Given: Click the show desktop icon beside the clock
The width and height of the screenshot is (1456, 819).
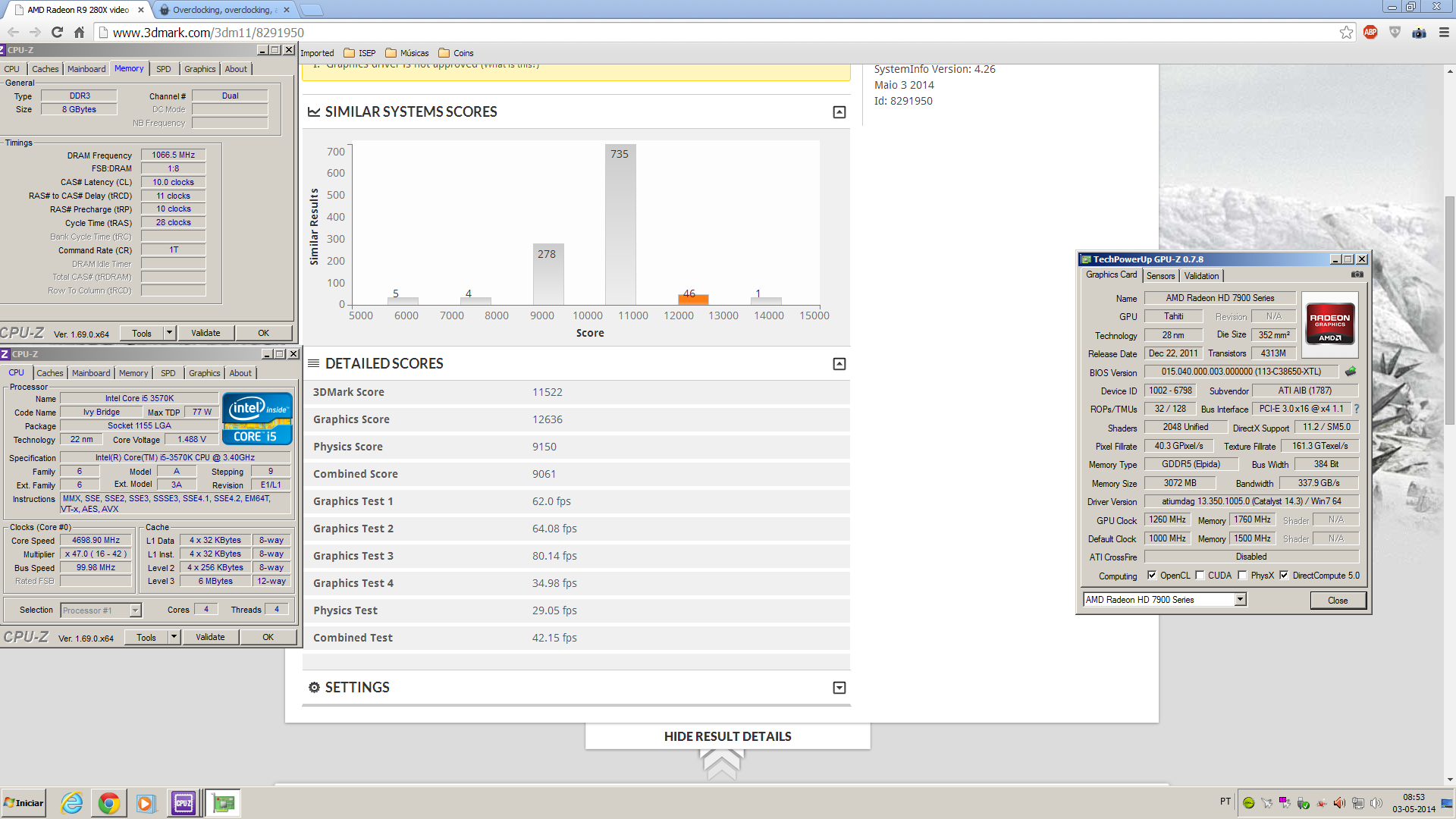Looking at the screenshot, I should pos(1448,803).
